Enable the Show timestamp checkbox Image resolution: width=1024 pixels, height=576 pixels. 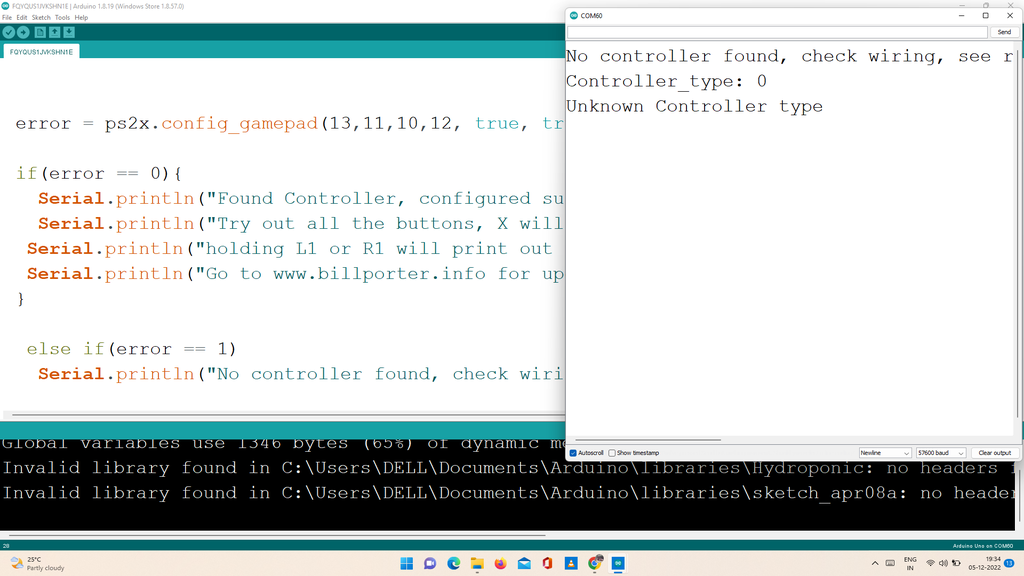tap(612, 453)
